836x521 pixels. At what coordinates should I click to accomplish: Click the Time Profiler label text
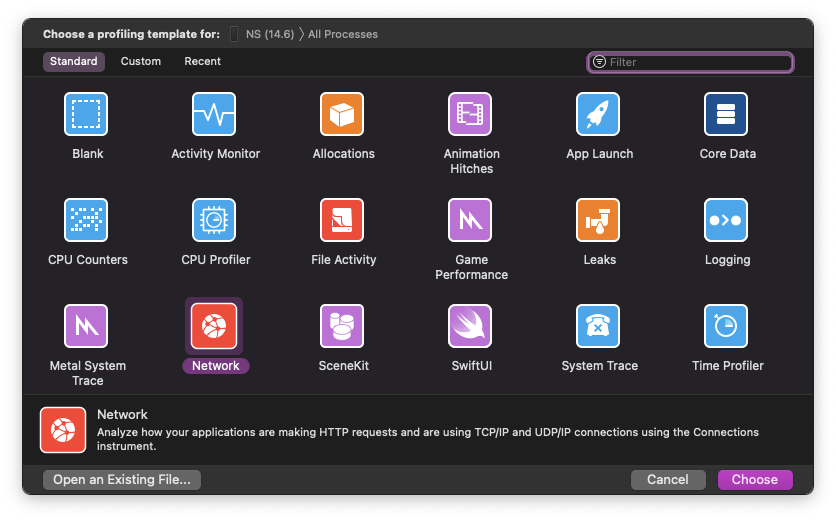pos(727,366)
